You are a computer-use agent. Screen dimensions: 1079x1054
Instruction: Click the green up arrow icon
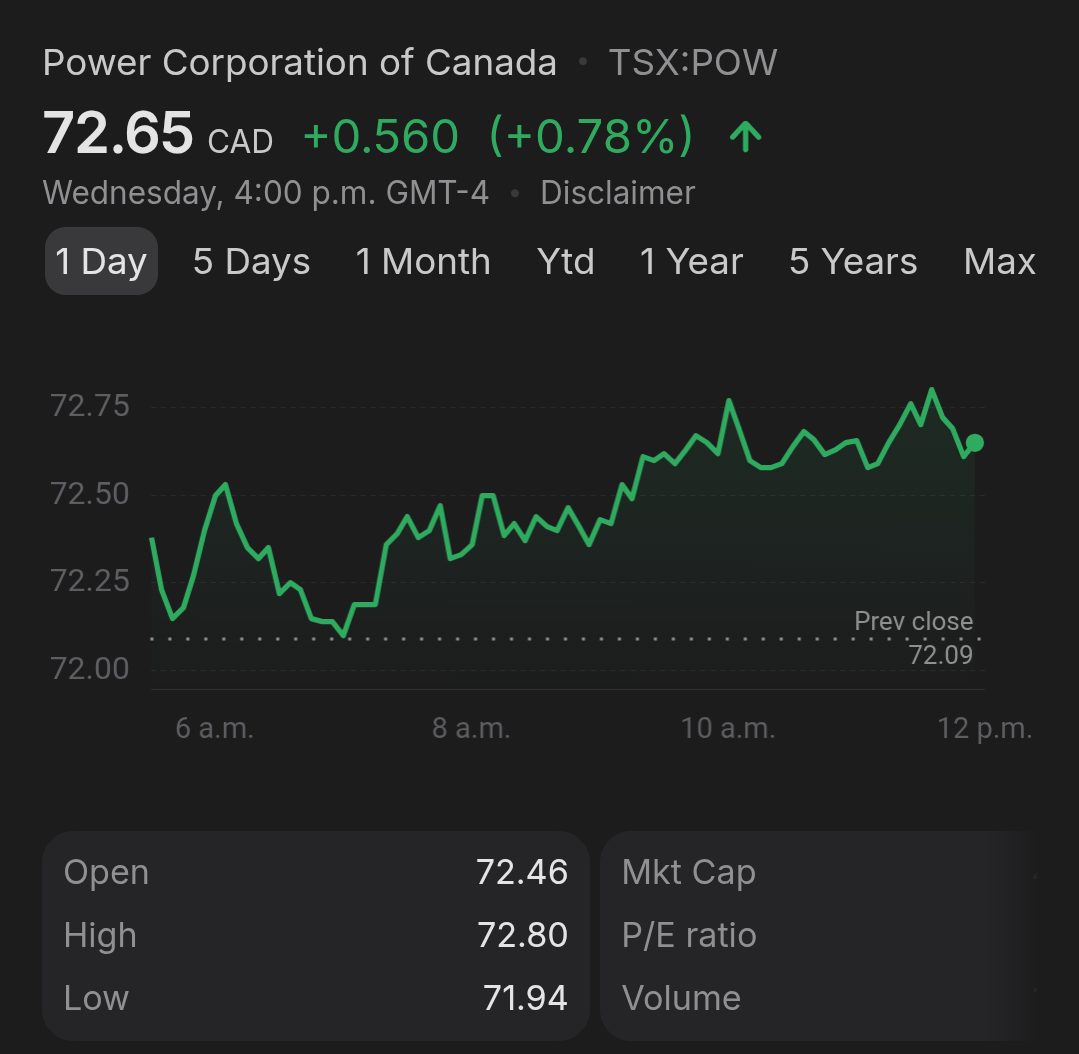pyautogui.click(x=745, y=137)
